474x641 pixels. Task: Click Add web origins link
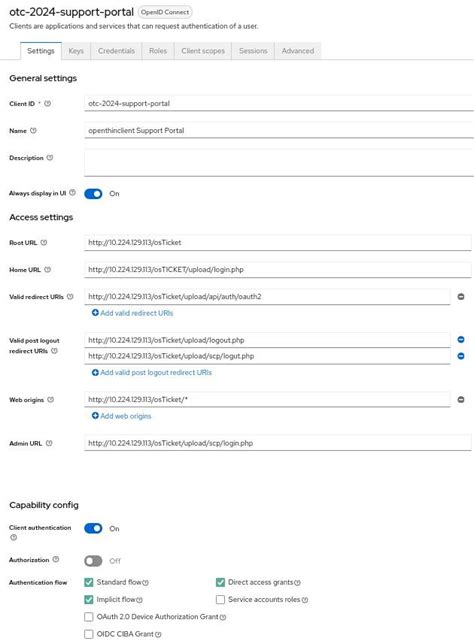coord(121,416)
